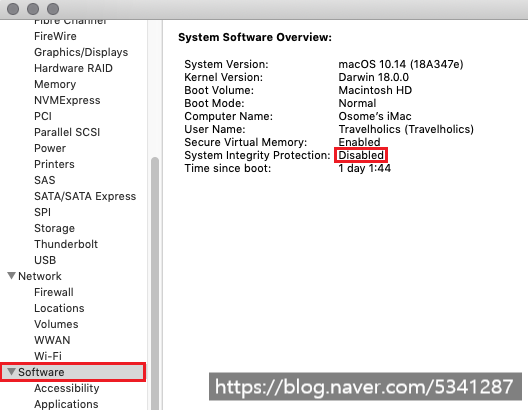Viewport: 528px width, 410px height.
Task: Click the System Integrity Protection label
Action: (x=257, y=155)
